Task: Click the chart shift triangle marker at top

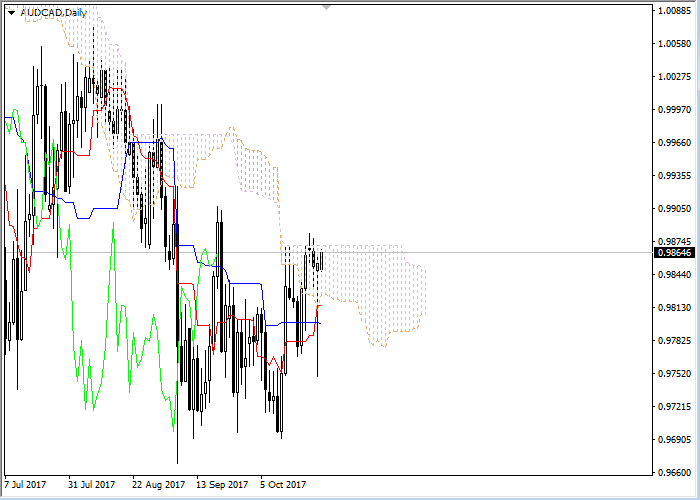Action: [x=326, y=7]
